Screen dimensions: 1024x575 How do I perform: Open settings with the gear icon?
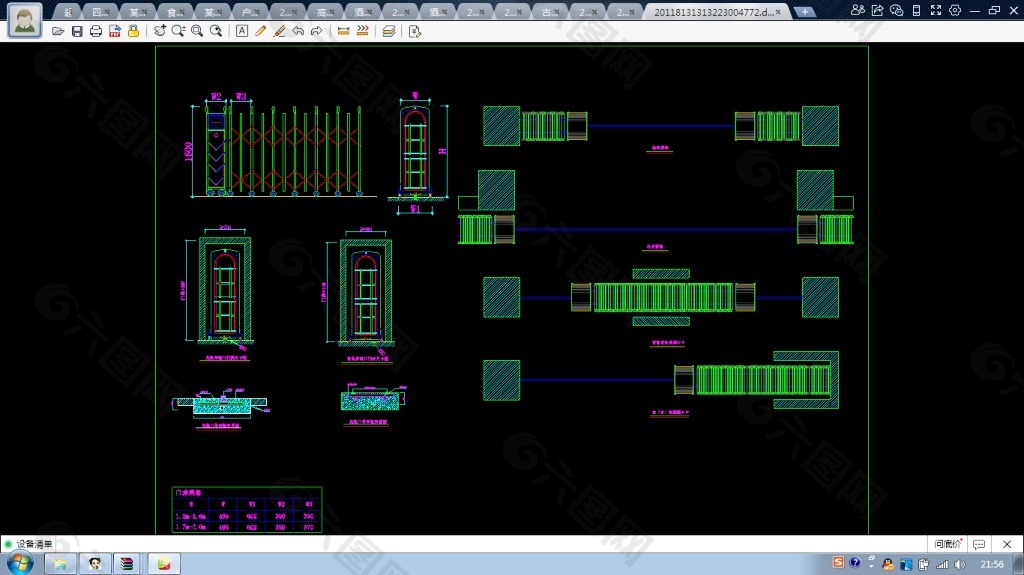[955, 10]
